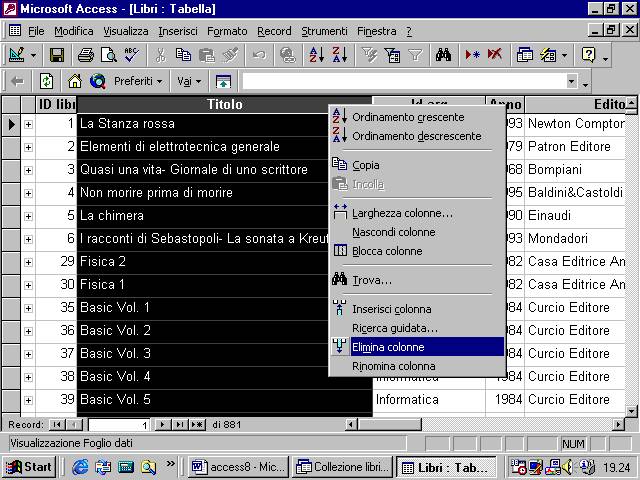Run the spelling check ABC icon
Viewport: 640px width, 480px height.
coord(131,55)
